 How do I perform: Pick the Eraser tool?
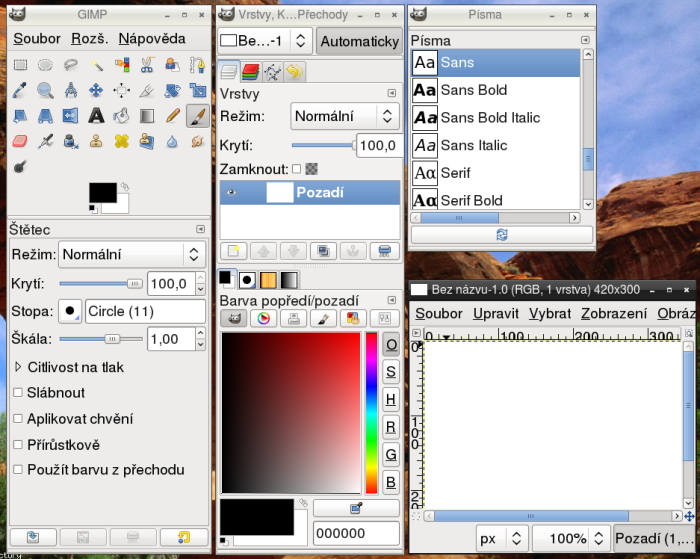point(20,141)
